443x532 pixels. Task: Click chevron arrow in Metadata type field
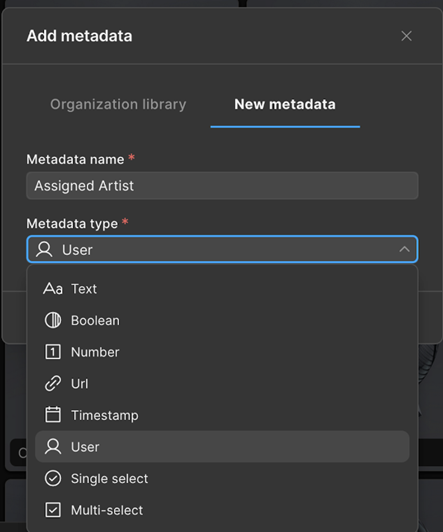(404, 249)
